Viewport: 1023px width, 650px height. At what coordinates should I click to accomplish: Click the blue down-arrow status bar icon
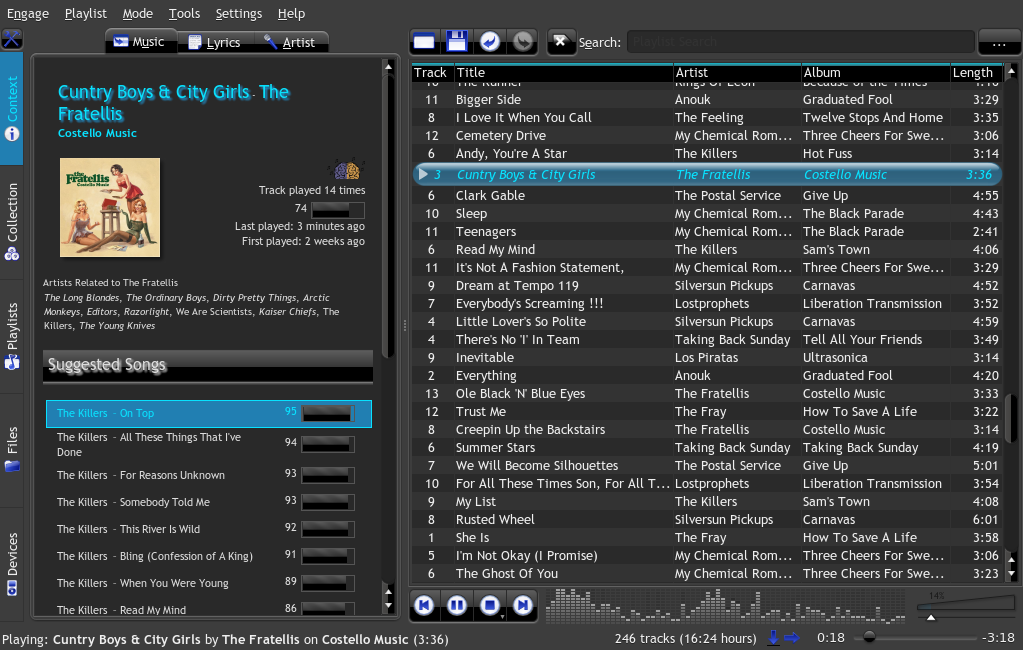773,638
